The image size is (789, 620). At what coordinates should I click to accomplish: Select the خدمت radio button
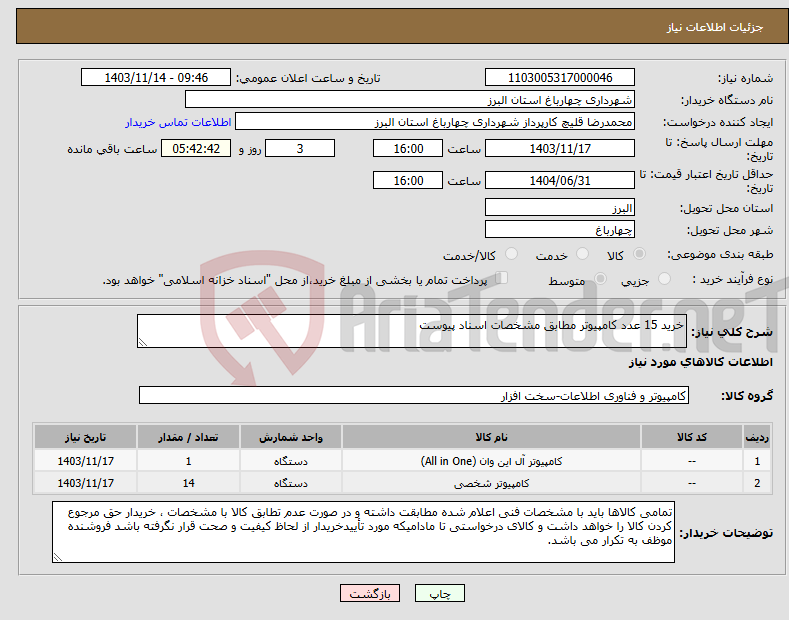pyautogui.click(x=582, y=254)
